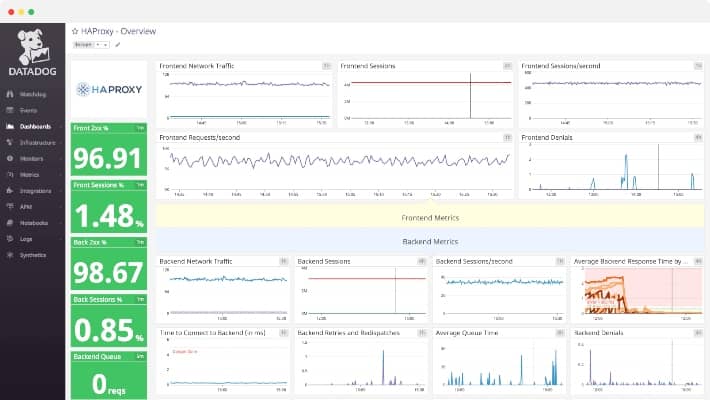Click the Front 2xx % value widget
This screenshot has height=400, width=710.
click(x=109, y=149)
